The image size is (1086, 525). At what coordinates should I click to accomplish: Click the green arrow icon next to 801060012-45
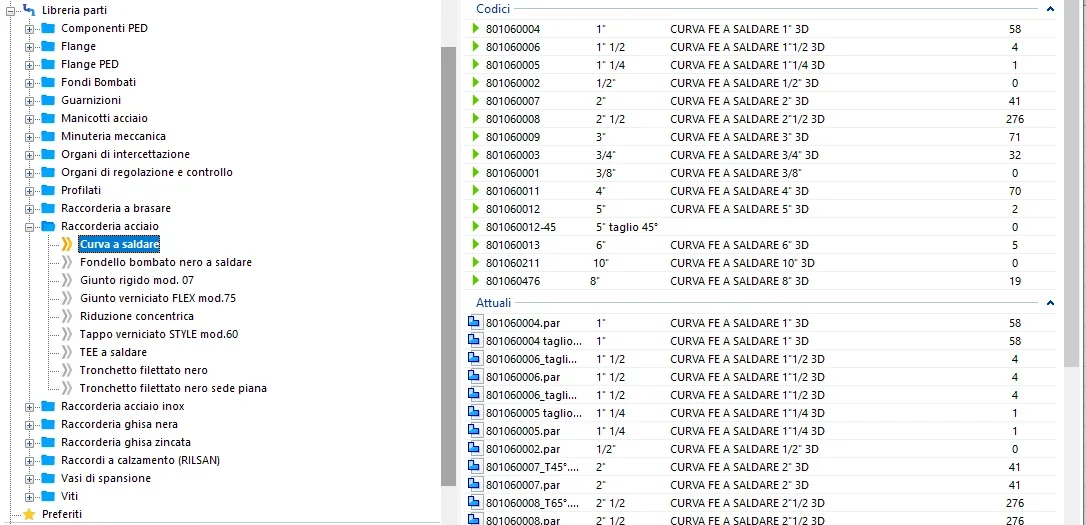476,227
